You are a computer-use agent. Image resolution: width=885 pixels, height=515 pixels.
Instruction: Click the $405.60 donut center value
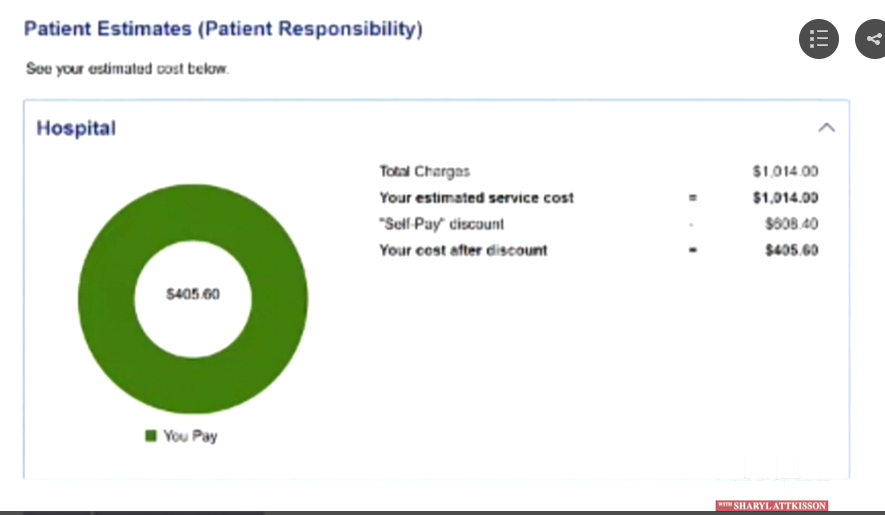[192, 295]
